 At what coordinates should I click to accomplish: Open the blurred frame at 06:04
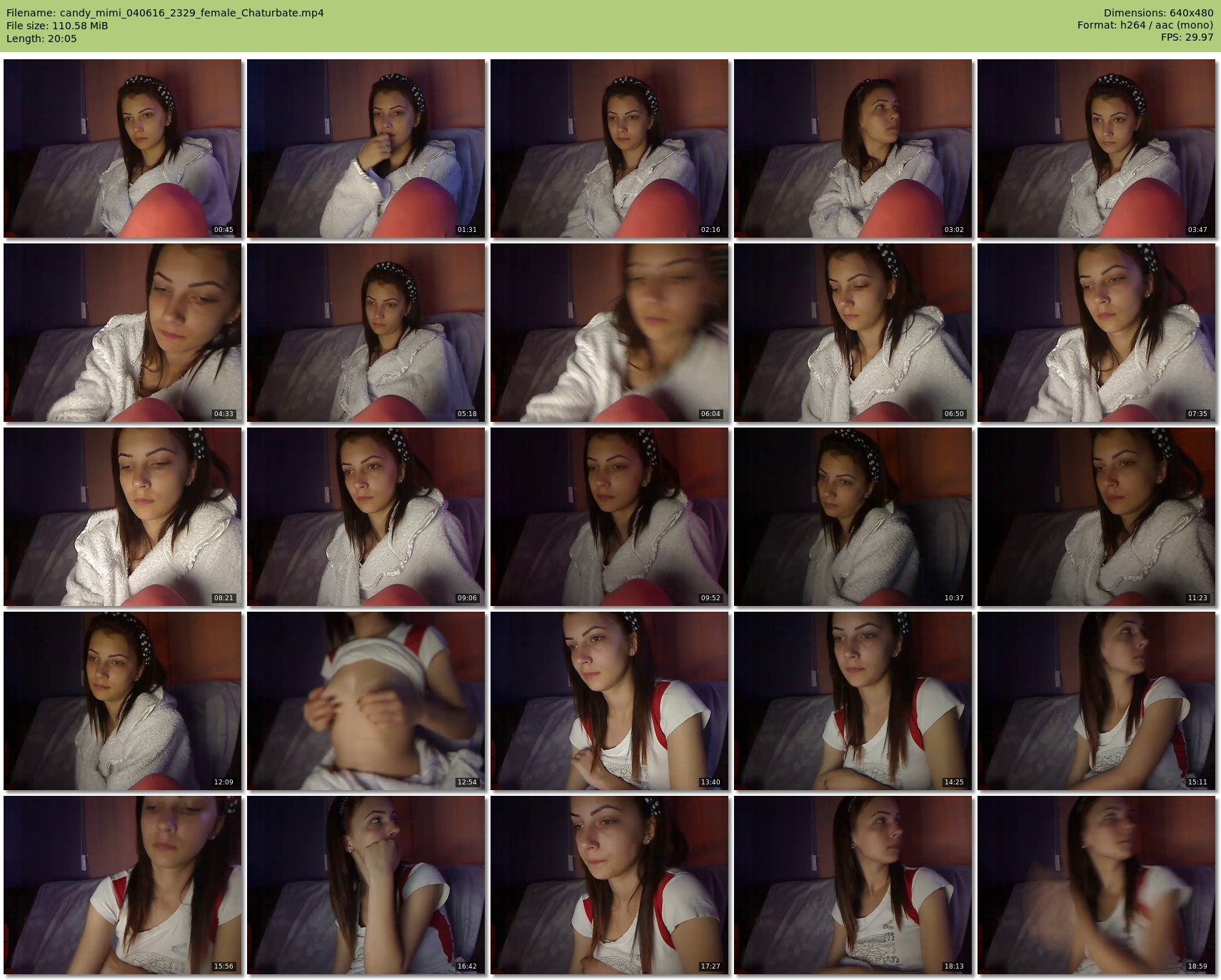[610, 333]
